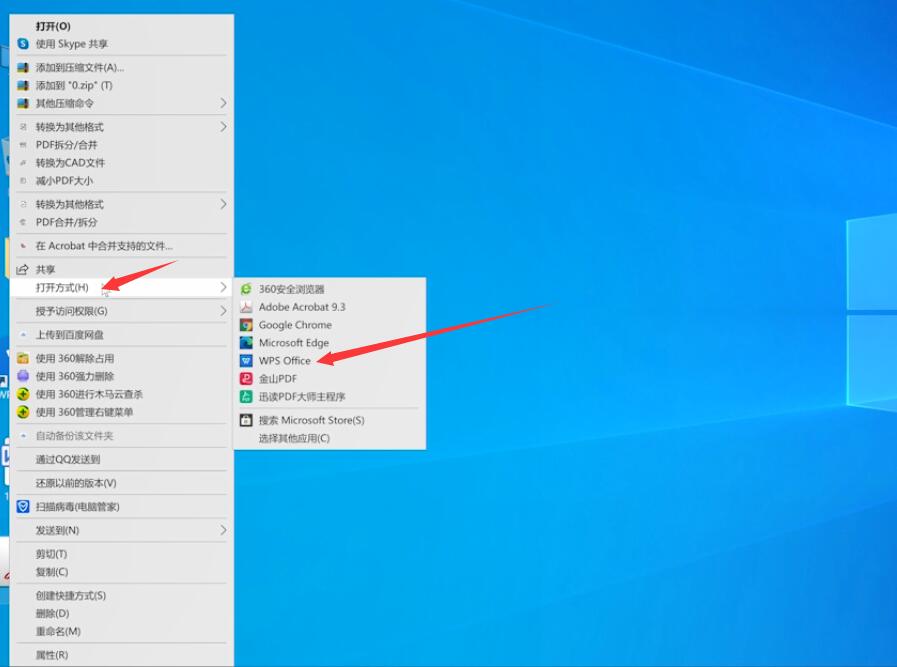This screenshot has width=897, height=667.
Task: Click the WPS Office icon in the submenu
Action: pos(246,361)
